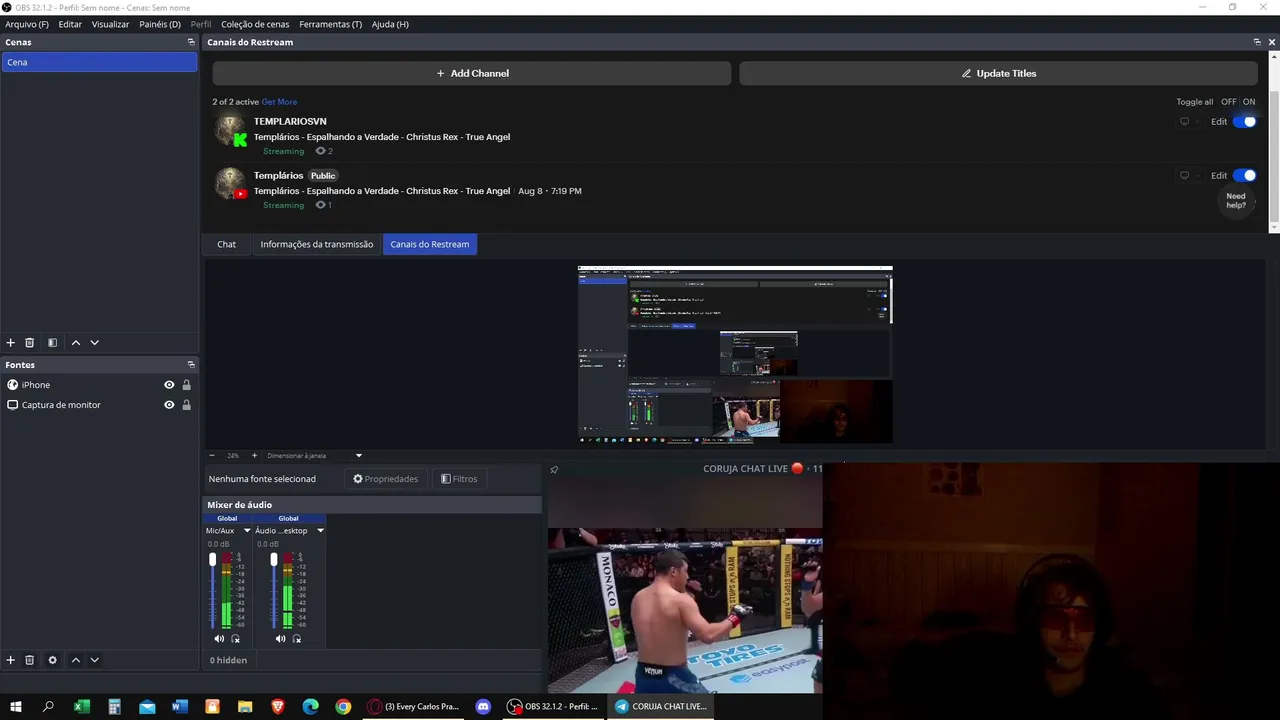Hide the Captura de monitor source

(x=169, y=405)
